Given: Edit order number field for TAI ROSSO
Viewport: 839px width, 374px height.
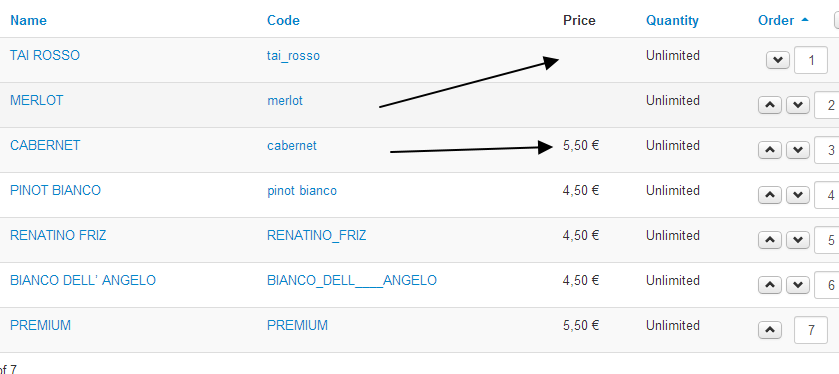Looking at the screenshot, I should (x=811, y=60).
